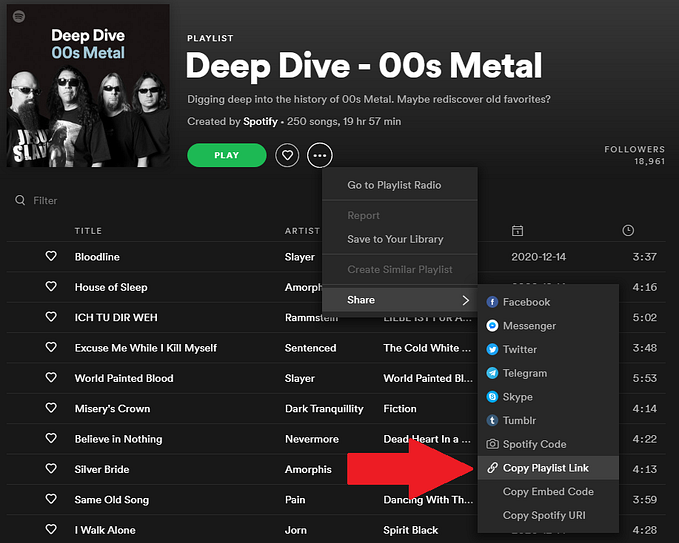The image size is (679, 543).
Task: Click the Spotify logo on cover art
Action: click(19, 16)
